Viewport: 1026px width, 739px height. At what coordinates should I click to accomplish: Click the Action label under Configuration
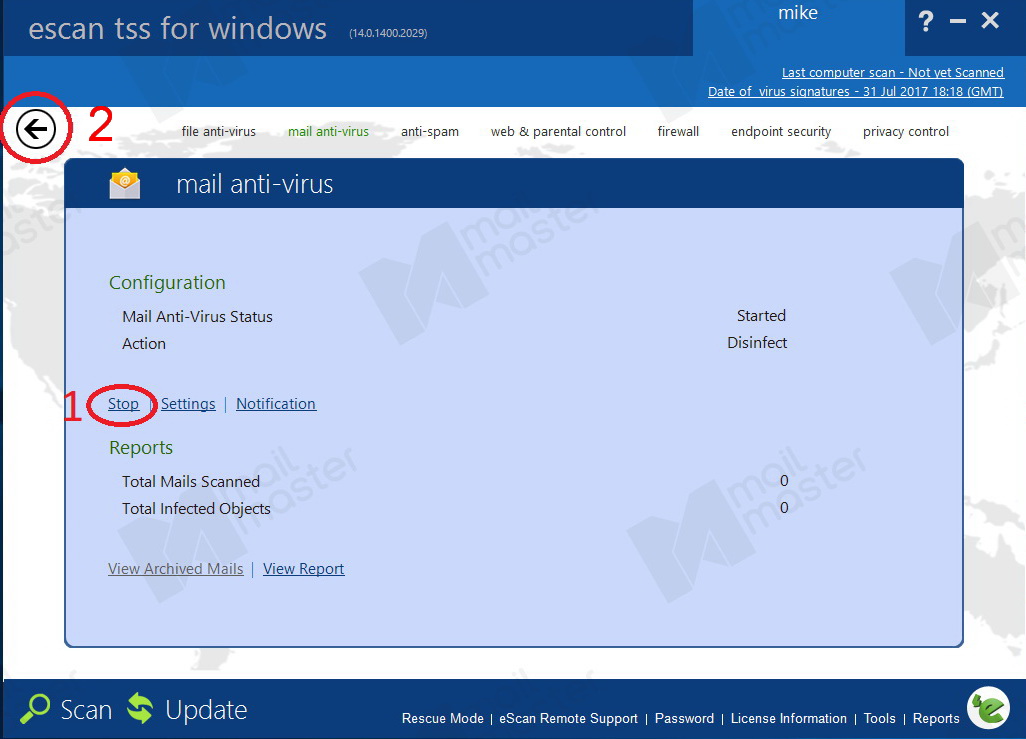(x=144, y=344)
